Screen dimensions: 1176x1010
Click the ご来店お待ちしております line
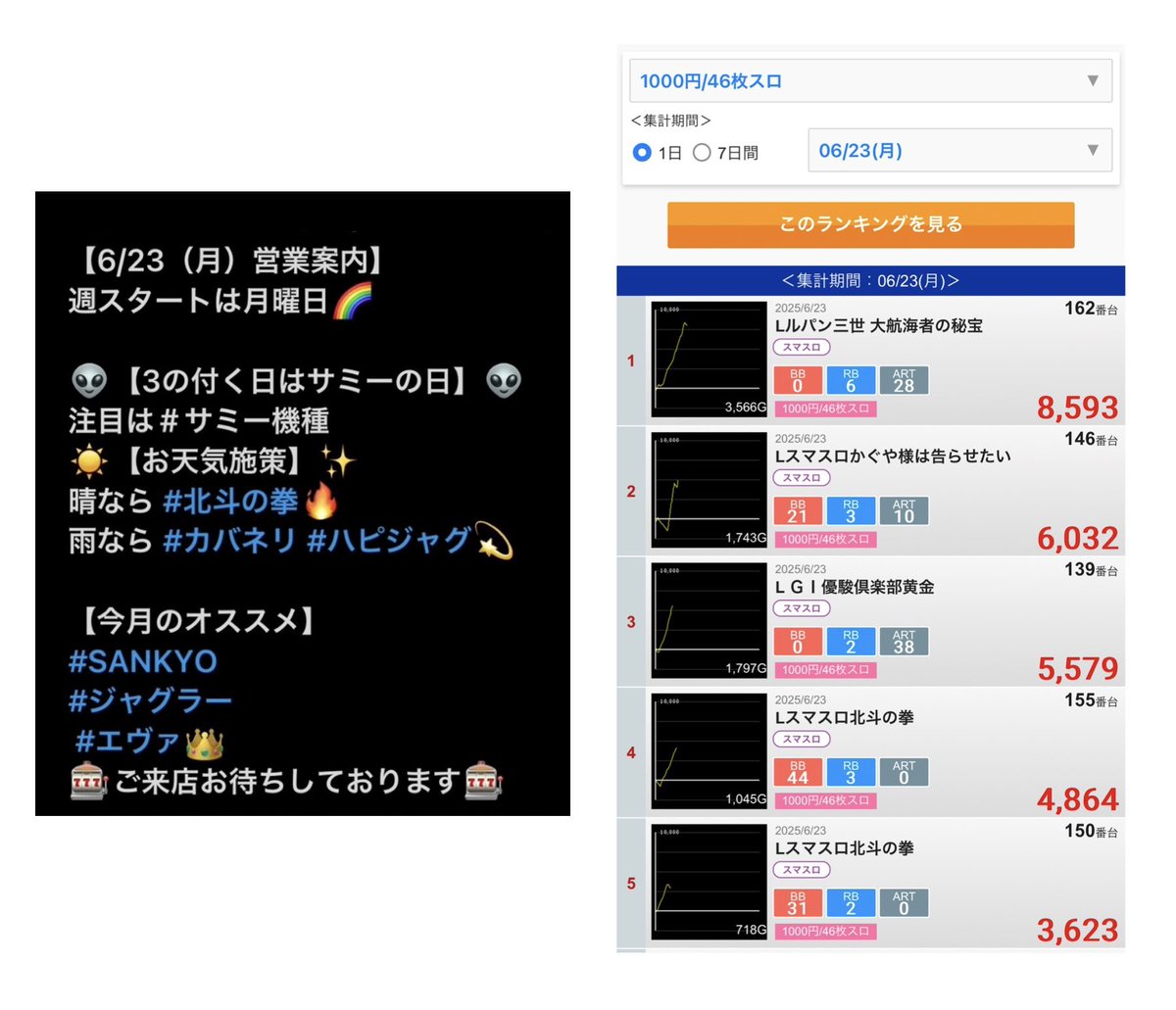tap(287, 782)
